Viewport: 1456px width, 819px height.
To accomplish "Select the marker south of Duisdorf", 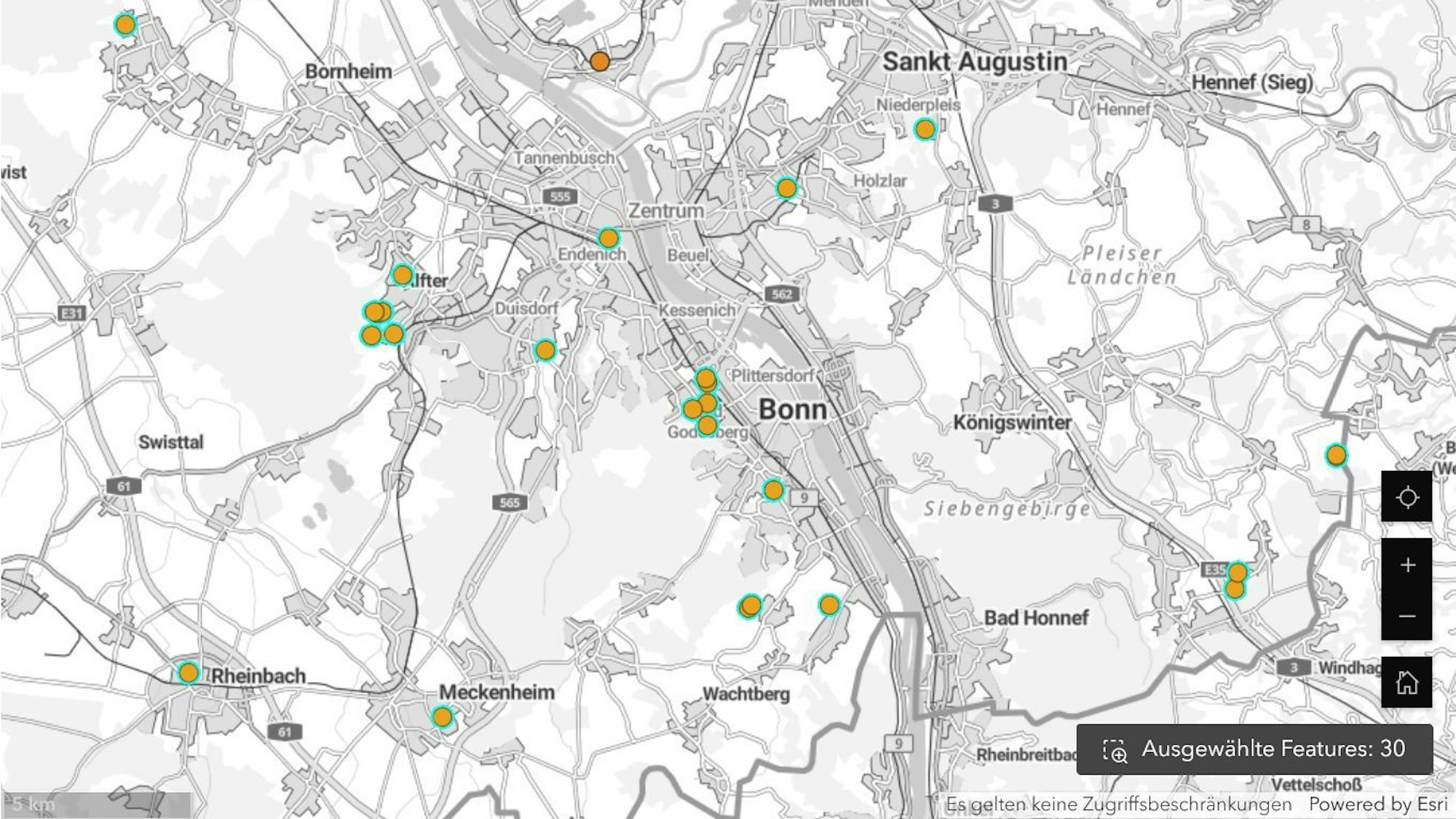I will 545,351.
